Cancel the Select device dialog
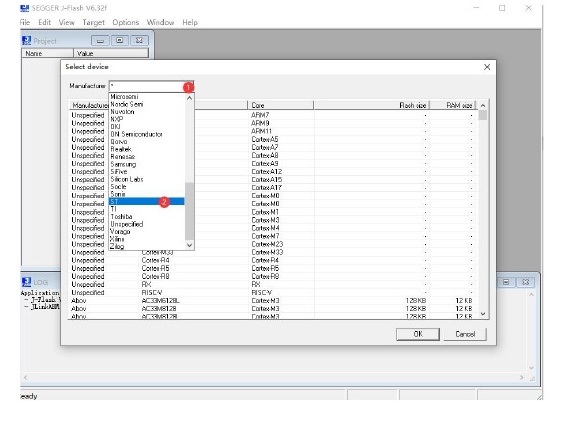This screenshot has width=561, height=422. [465, 334]
